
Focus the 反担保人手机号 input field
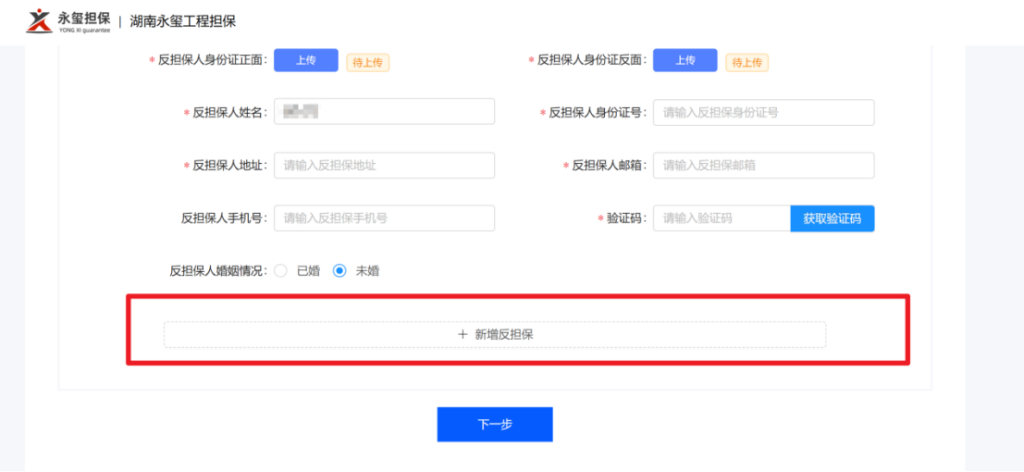(384, 218)
